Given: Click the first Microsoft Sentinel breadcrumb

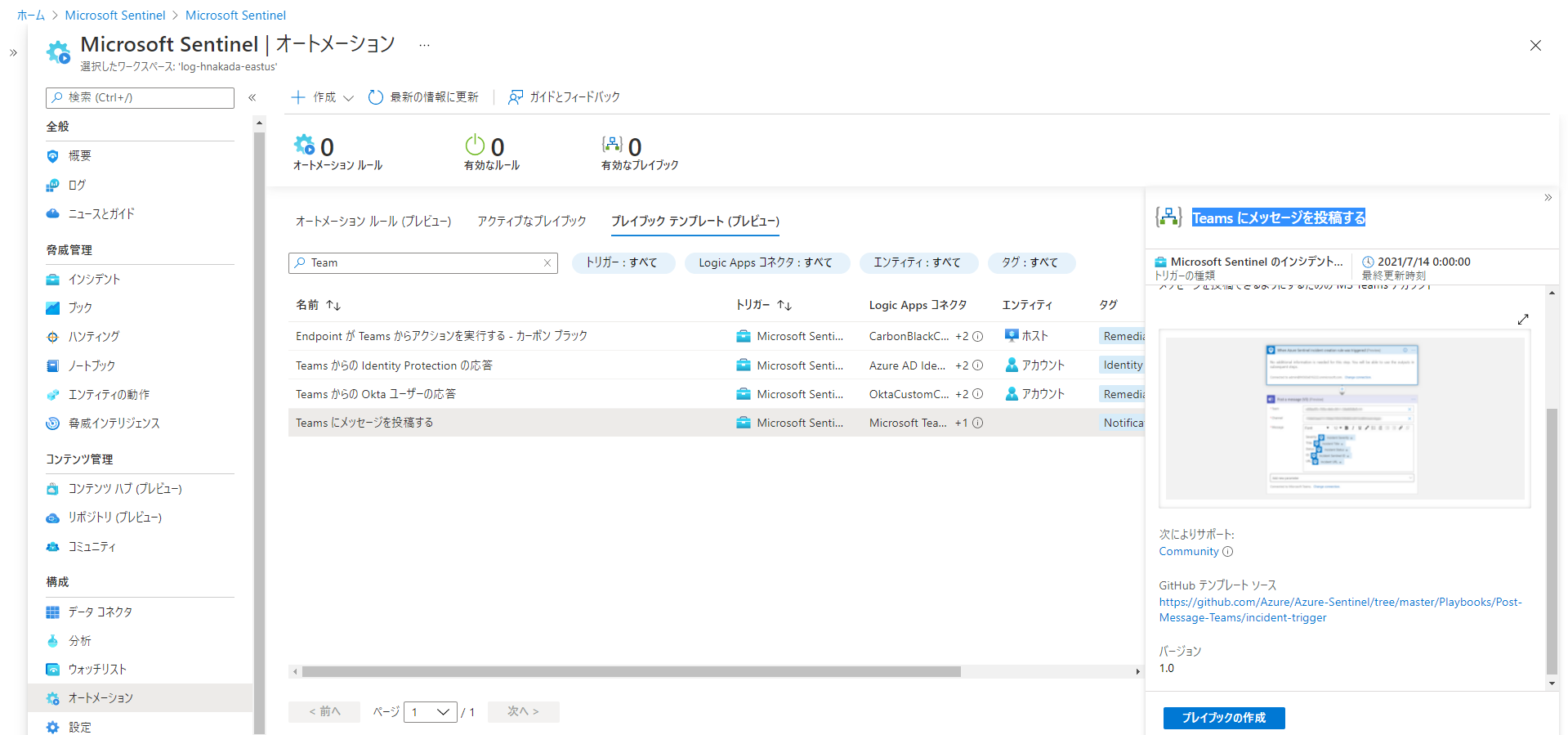Looking at the screenshot, I should coord(115,16).
